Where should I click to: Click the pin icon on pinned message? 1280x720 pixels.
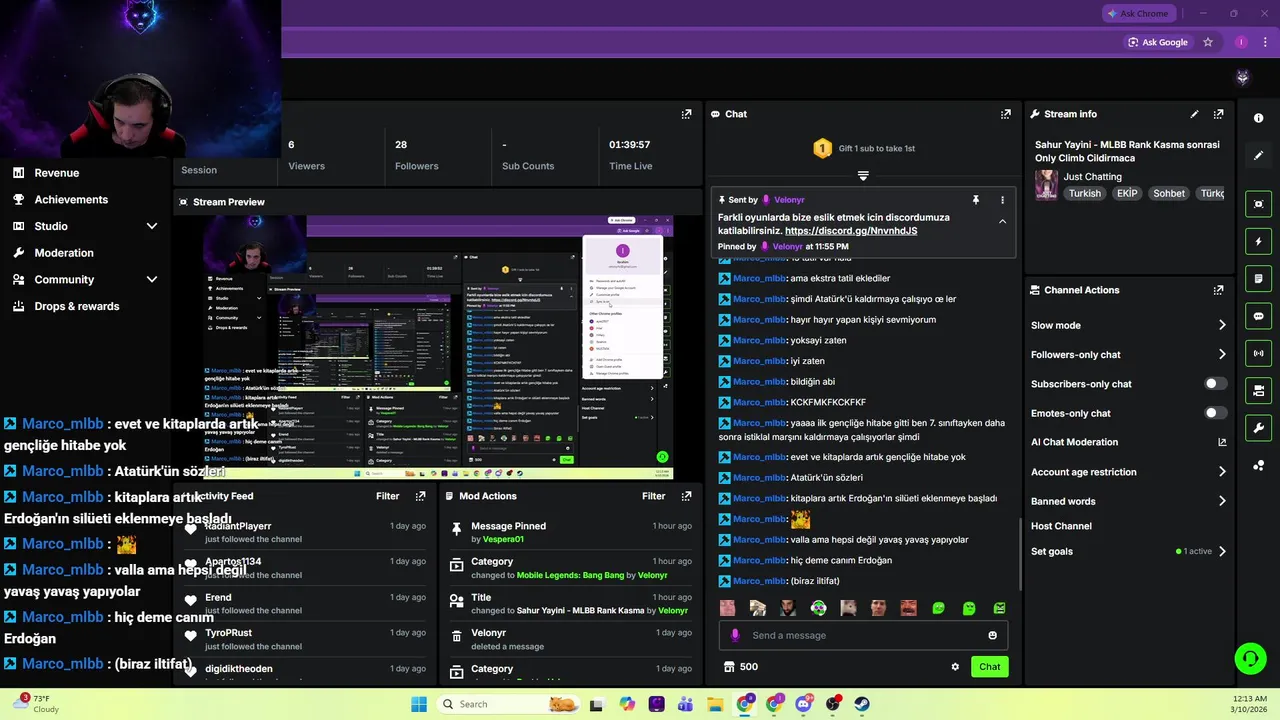pyautogui.click(x=976, y=200)
